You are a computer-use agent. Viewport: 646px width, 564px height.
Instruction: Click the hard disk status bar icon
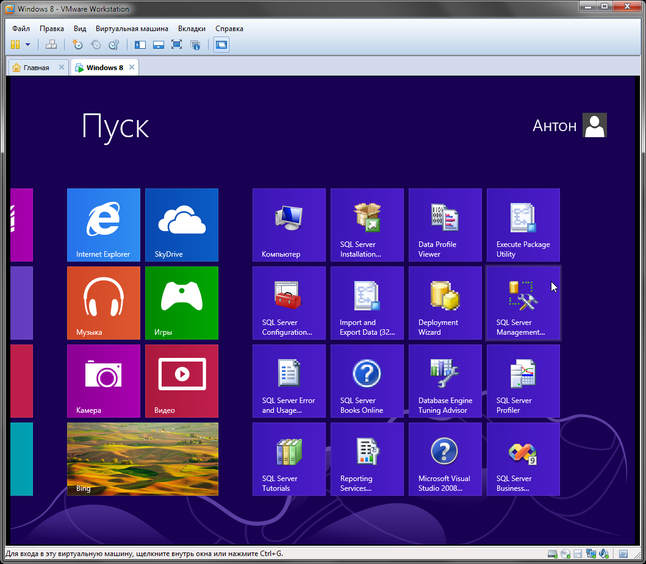point(552,554)
